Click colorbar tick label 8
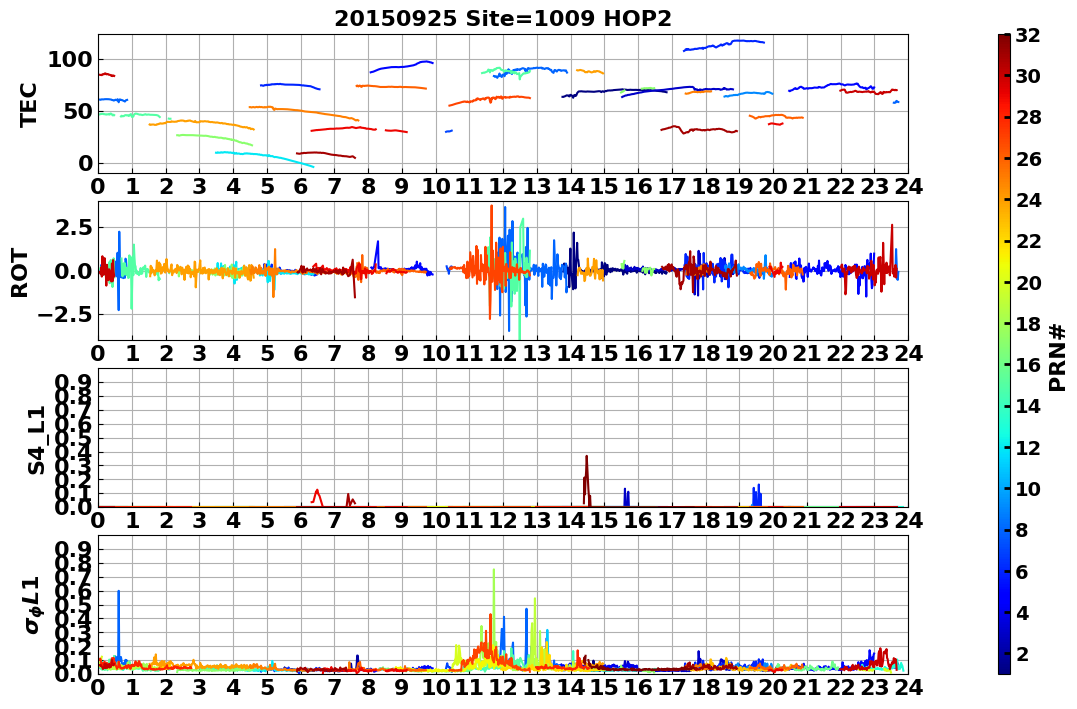 click(x=1021, y=530)
